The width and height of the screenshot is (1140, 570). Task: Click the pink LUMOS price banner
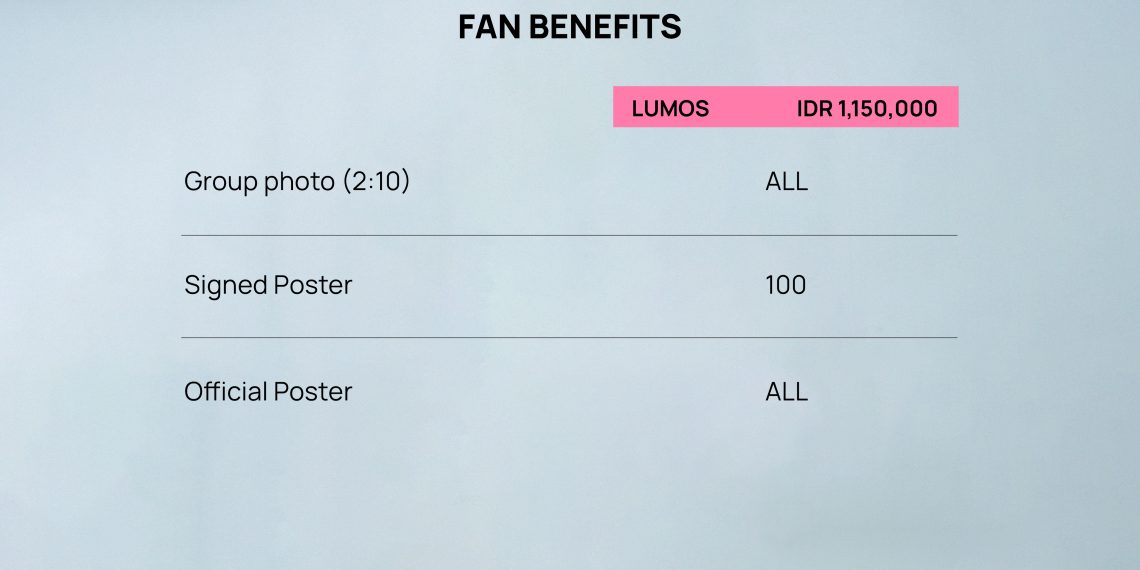coord(785,107)
